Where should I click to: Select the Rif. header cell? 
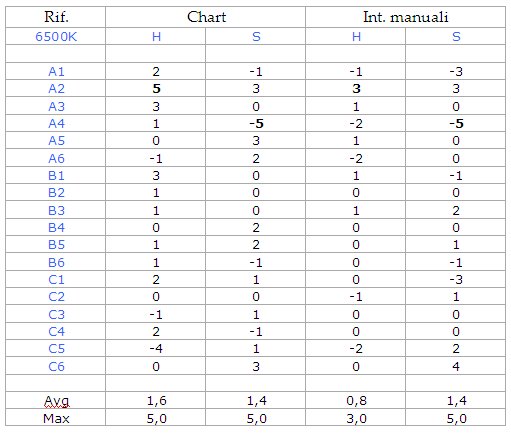(56, 17)
